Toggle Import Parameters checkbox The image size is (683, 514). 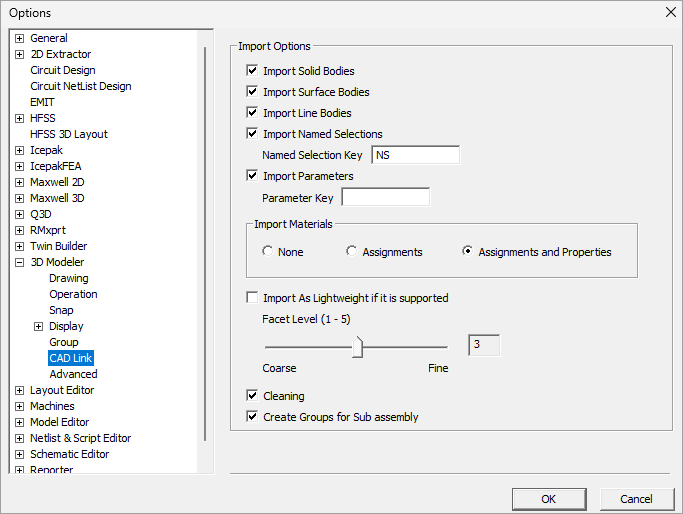tap(252, 176)
